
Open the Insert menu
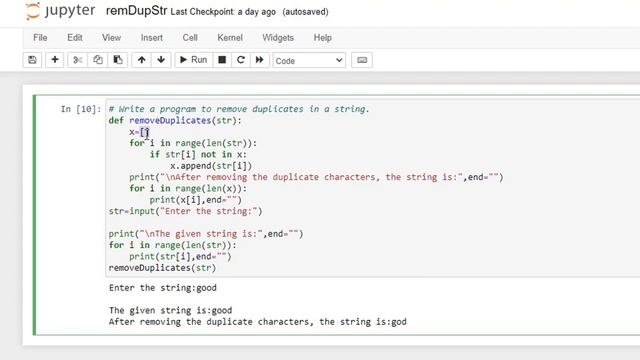coord(151,38)
